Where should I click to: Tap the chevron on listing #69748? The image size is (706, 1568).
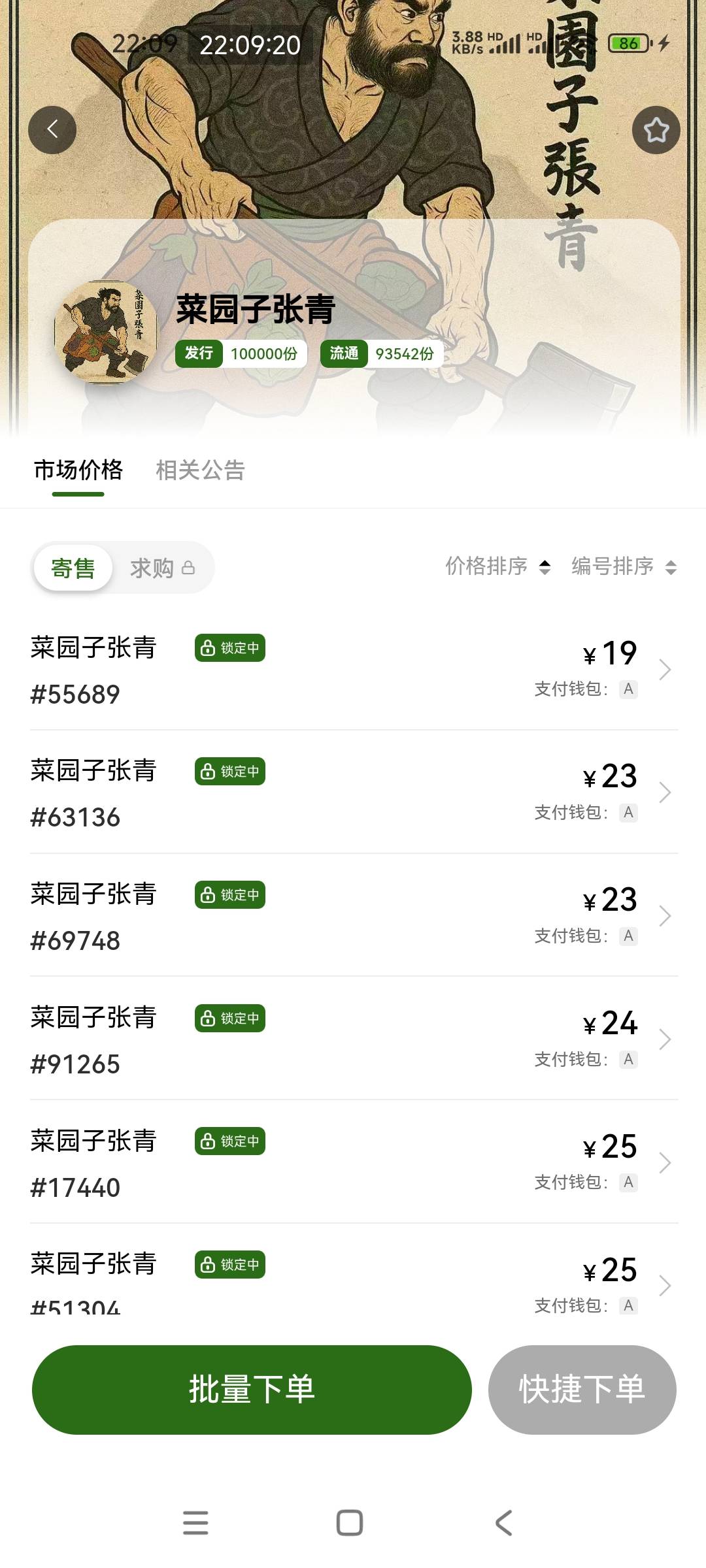665,916
